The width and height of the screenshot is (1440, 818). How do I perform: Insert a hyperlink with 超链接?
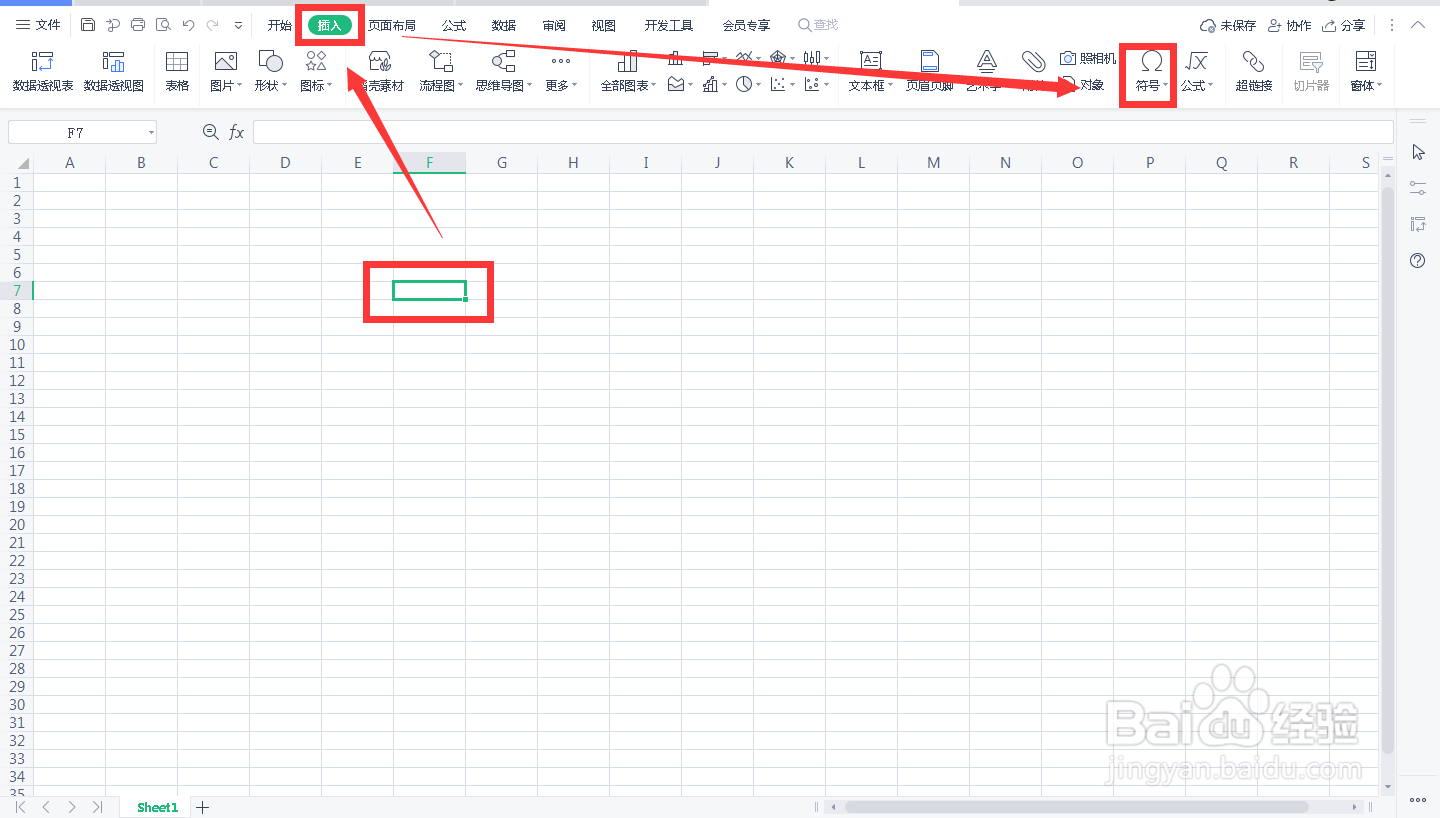1253,71
